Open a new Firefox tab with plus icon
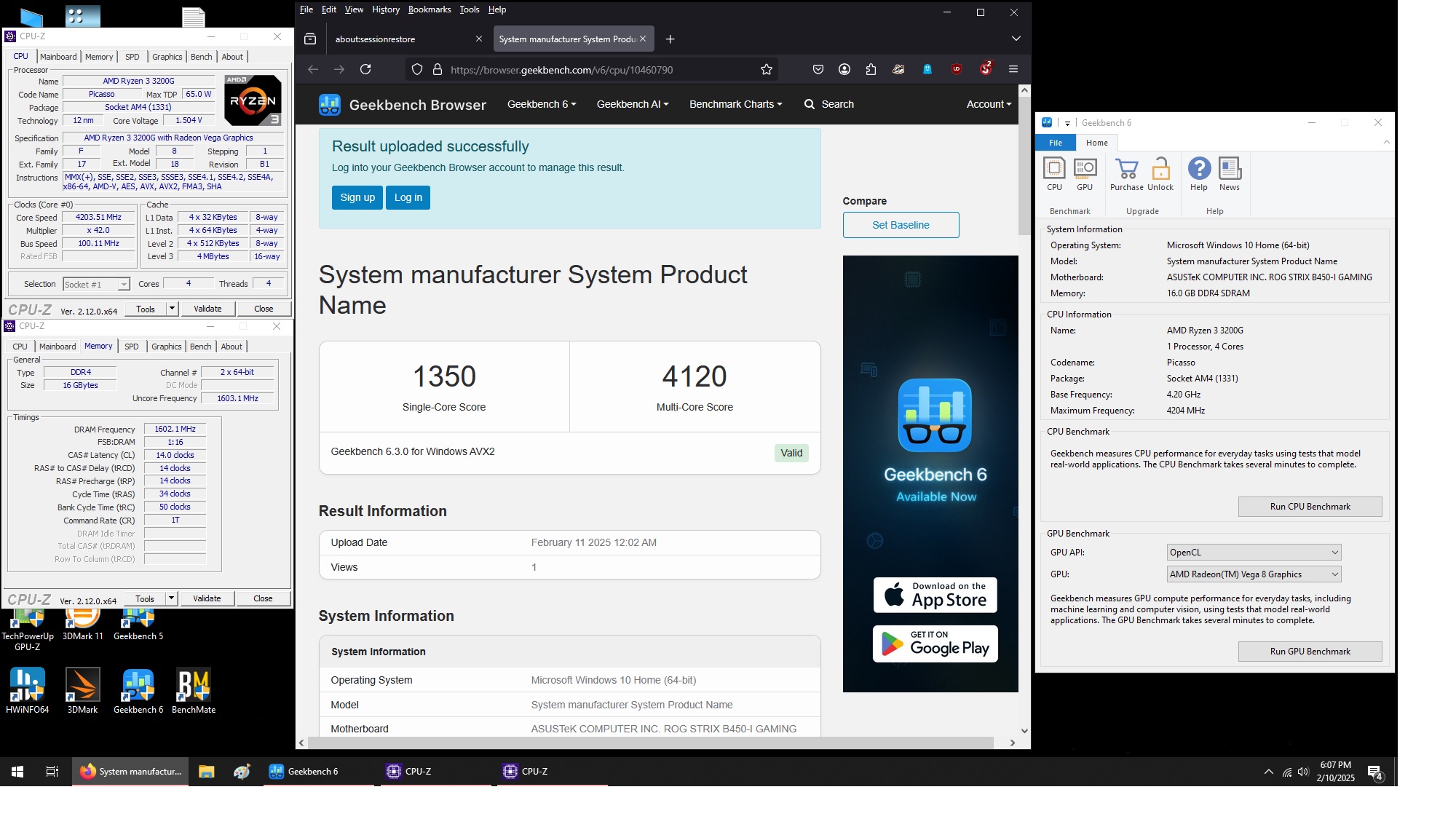Viewport: 1456px width, 819px height. 670,39
